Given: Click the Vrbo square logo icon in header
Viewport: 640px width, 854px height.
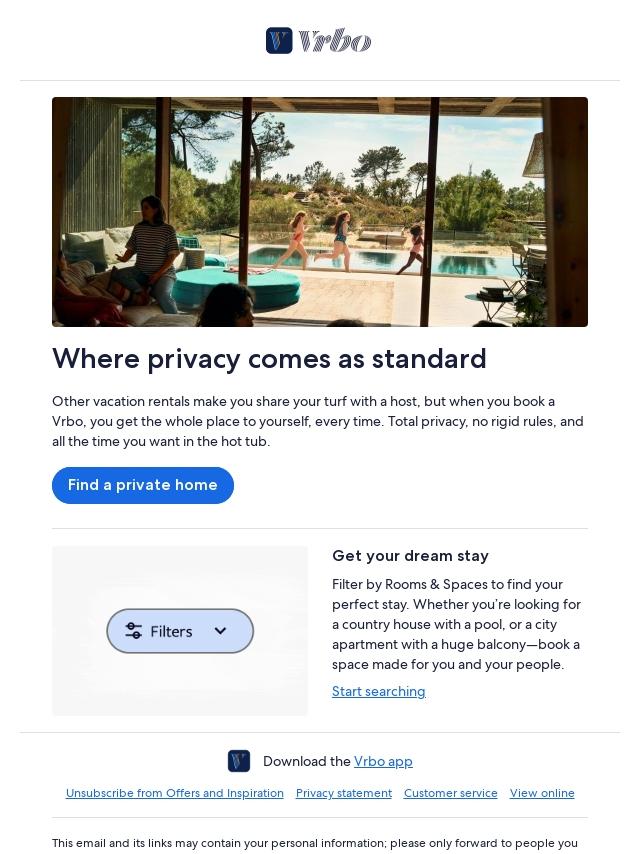Looking at the screenshot, I should tap(279, 41).
